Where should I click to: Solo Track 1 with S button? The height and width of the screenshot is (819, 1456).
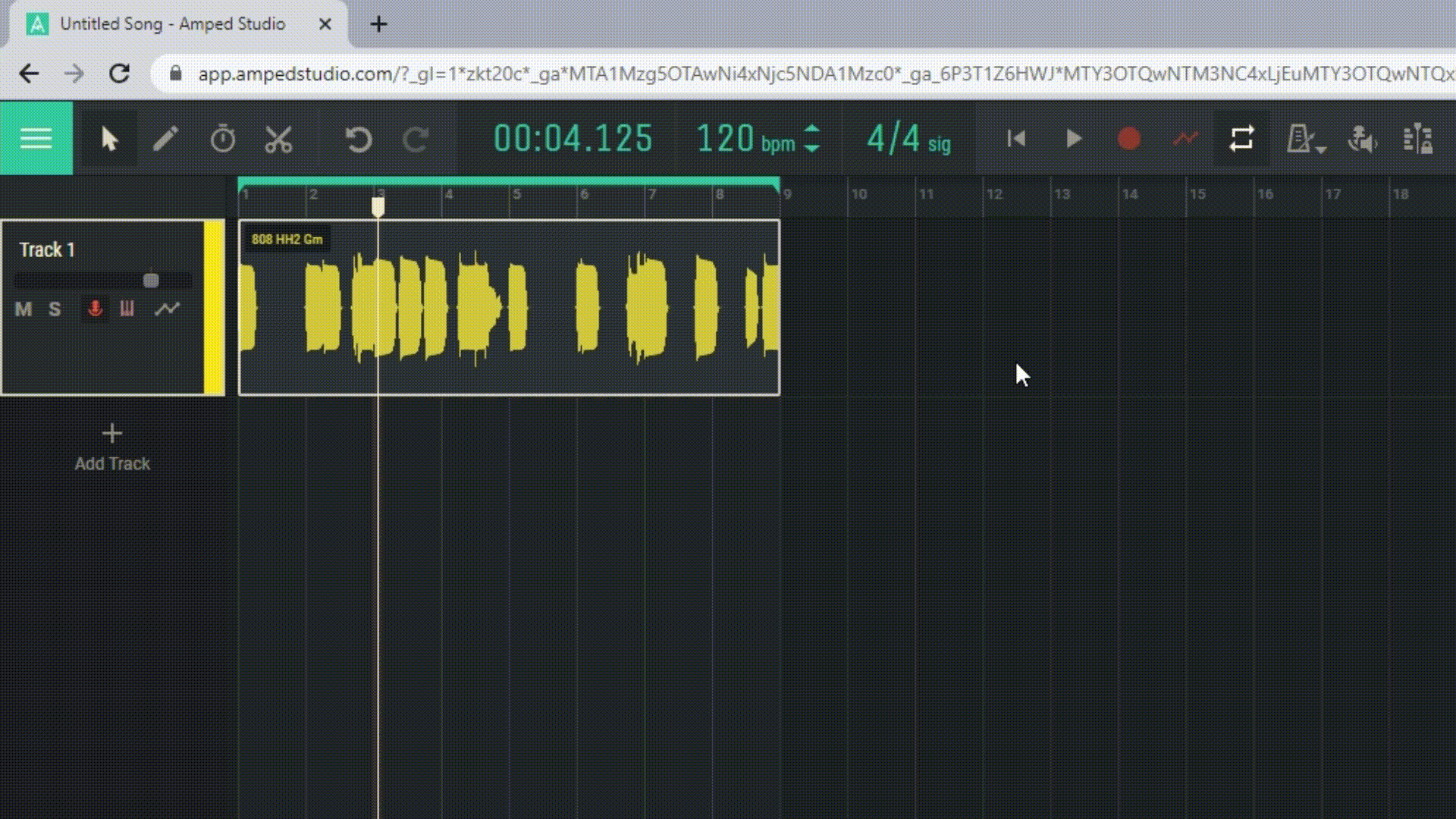[55, 309]
